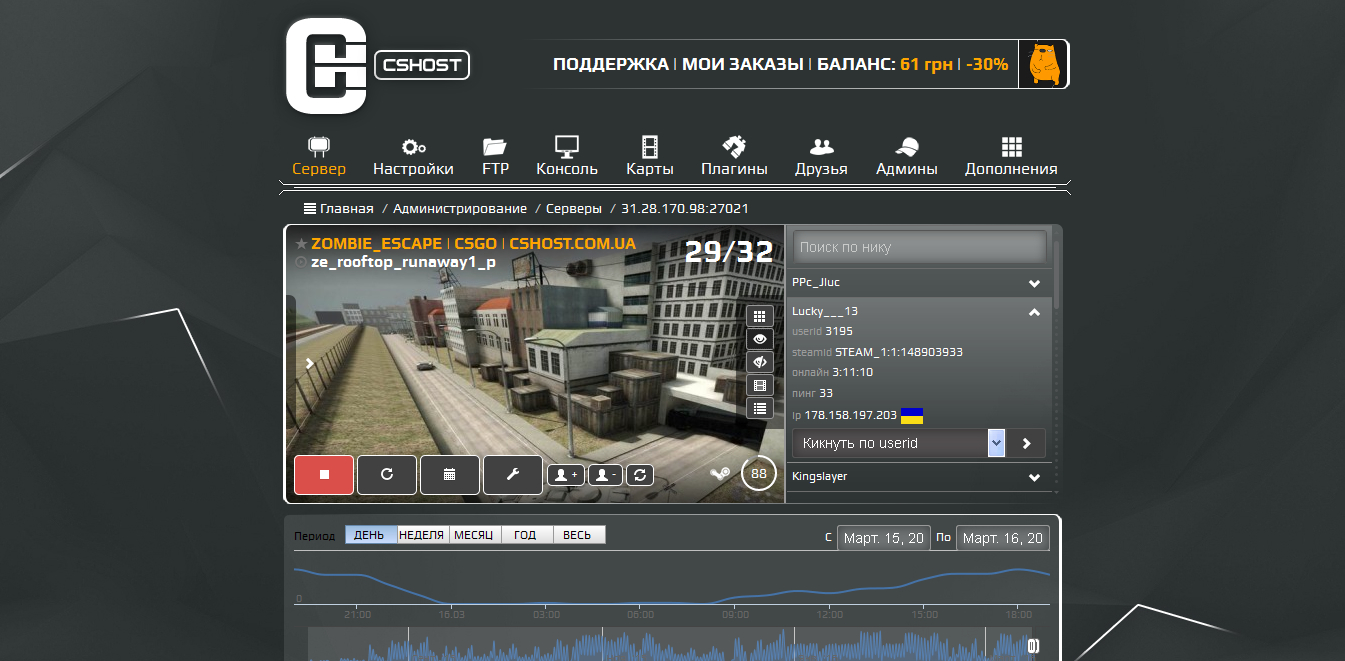The width and height of the screenshot is (1345, 661).
Task: Switch to the FTP tab
Action: point(495,157)
